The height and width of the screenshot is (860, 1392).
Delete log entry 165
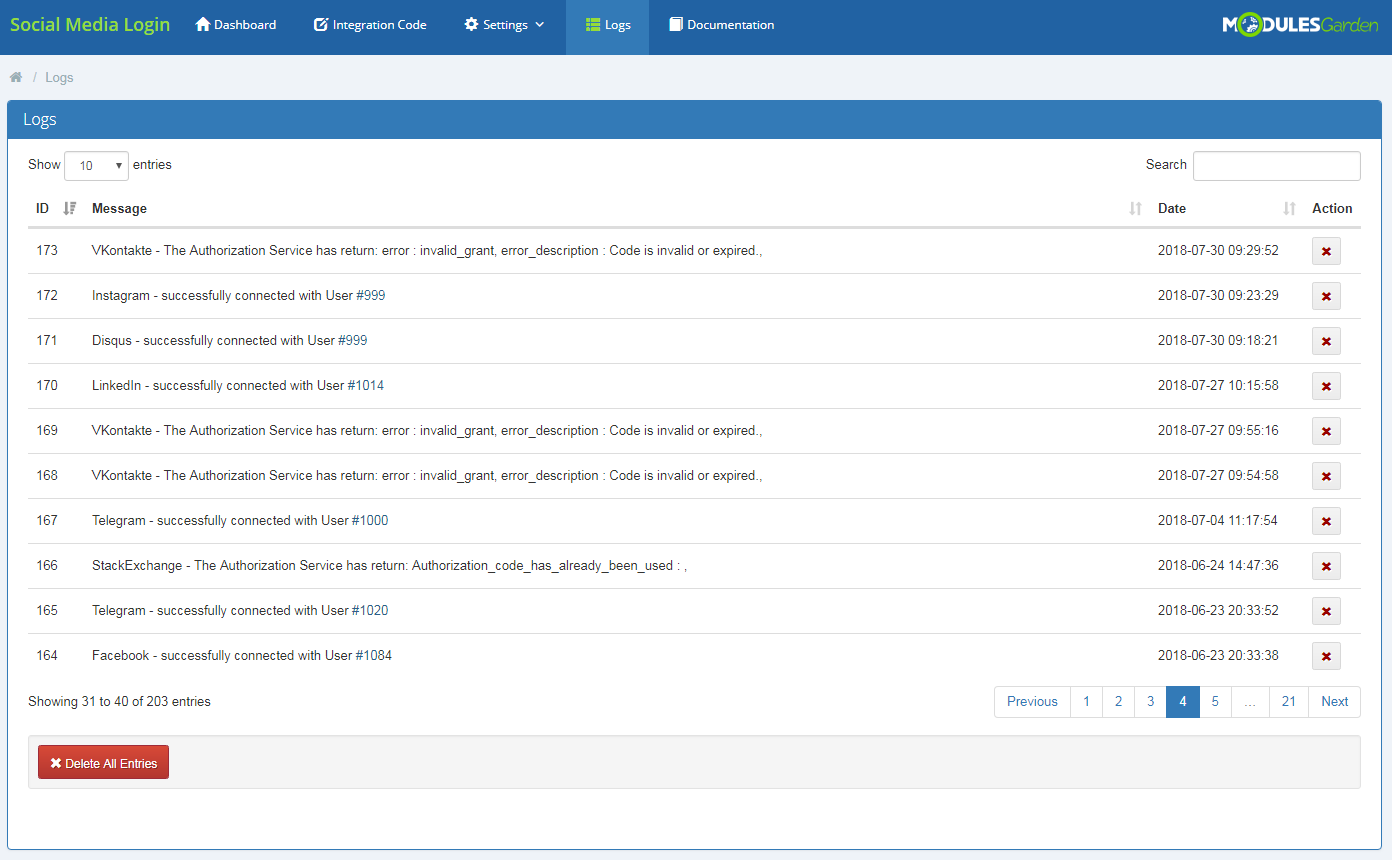1326,611
